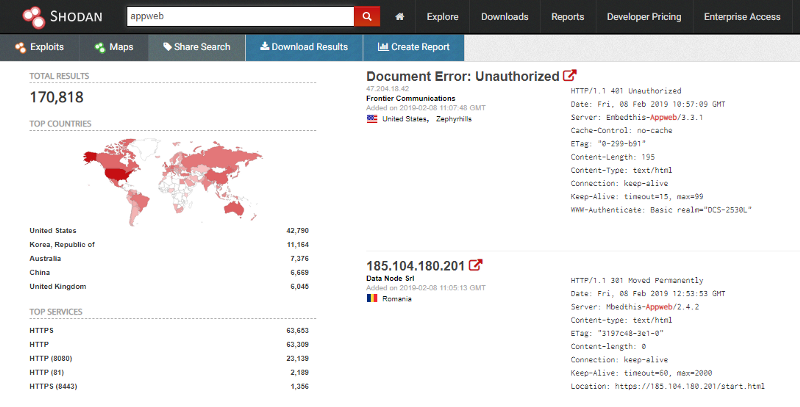Click total results count 170,818
The image size is (800, 407).
pos(57,97)
